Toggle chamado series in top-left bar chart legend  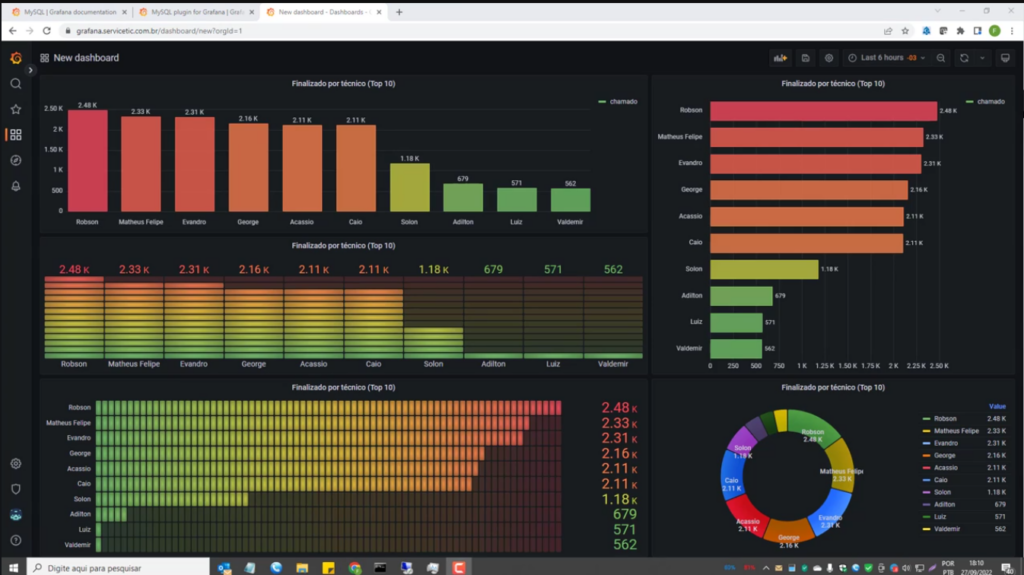click(624, 102)
